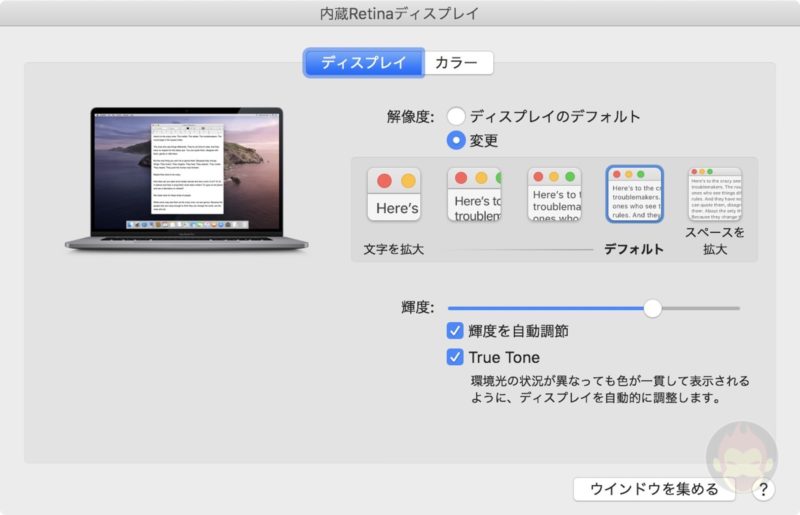Click the MacBook display preview image
Viewport: 800px width, 515px height.
pyautogui.click(x=187, y=179)
